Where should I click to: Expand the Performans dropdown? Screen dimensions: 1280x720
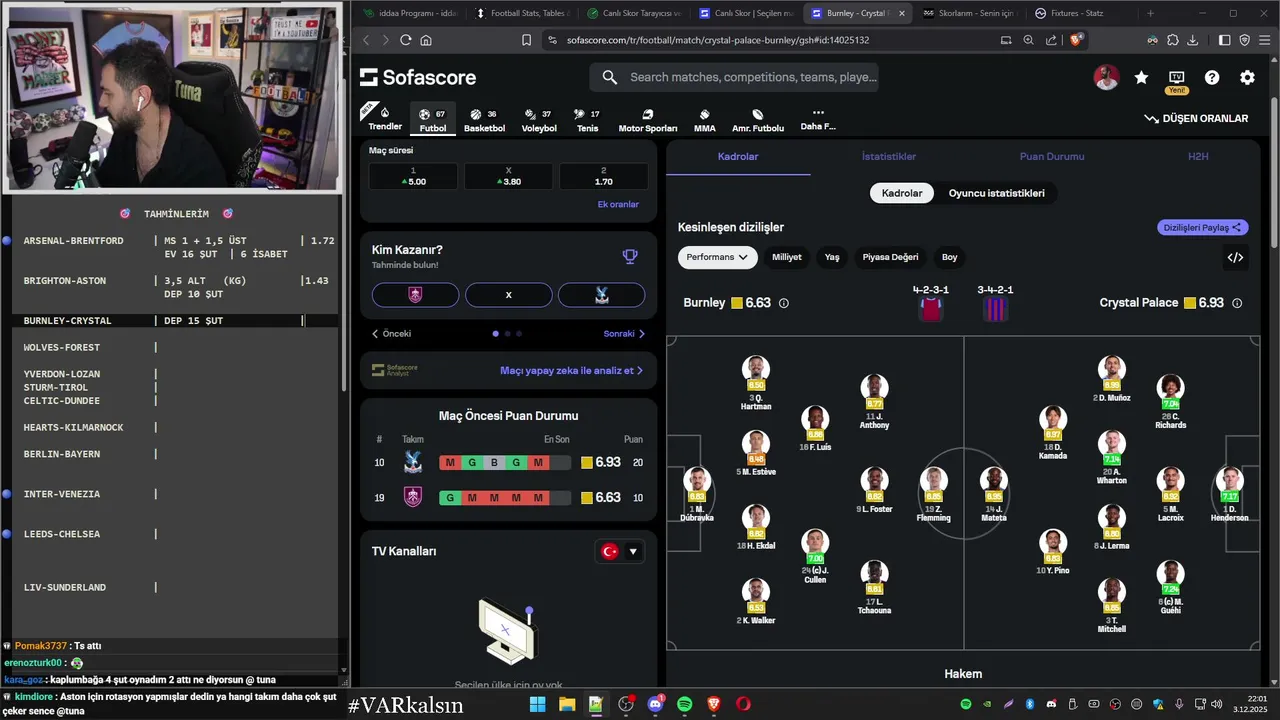tap(718, 257)
